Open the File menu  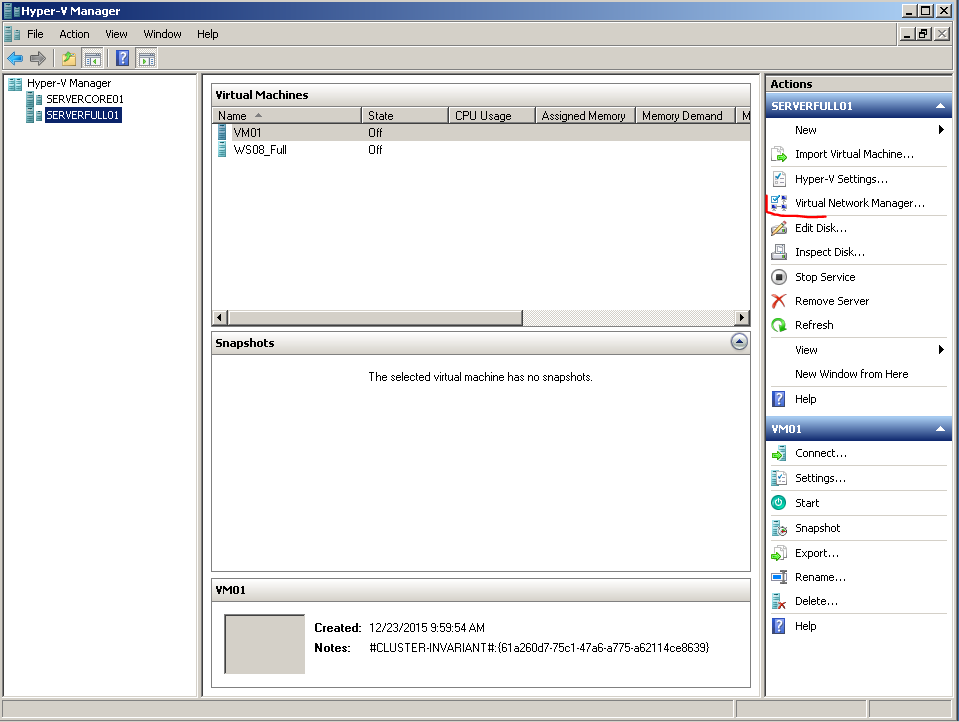pos(35,34)
